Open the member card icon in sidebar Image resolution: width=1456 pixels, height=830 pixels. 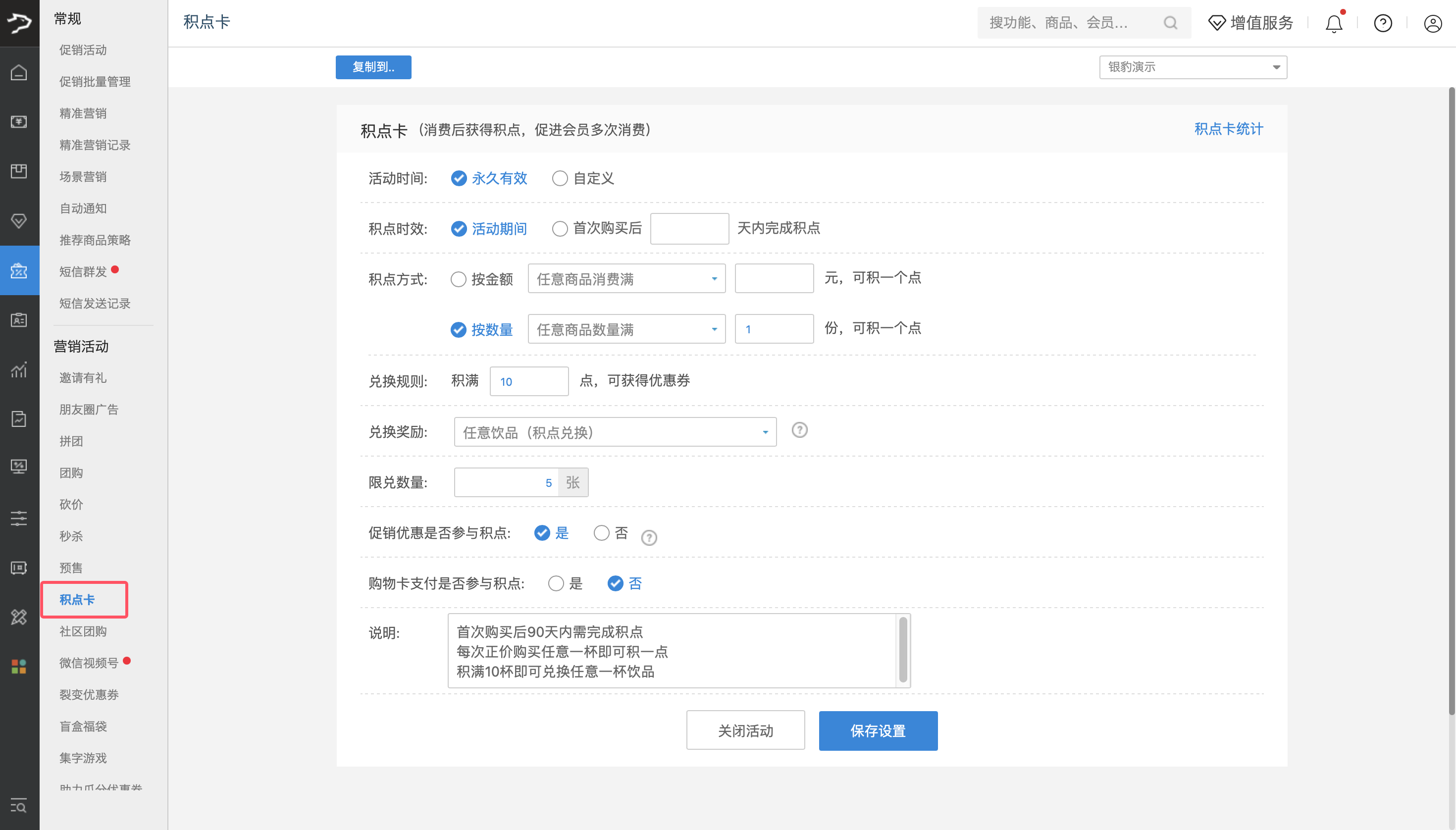(19, 320)
